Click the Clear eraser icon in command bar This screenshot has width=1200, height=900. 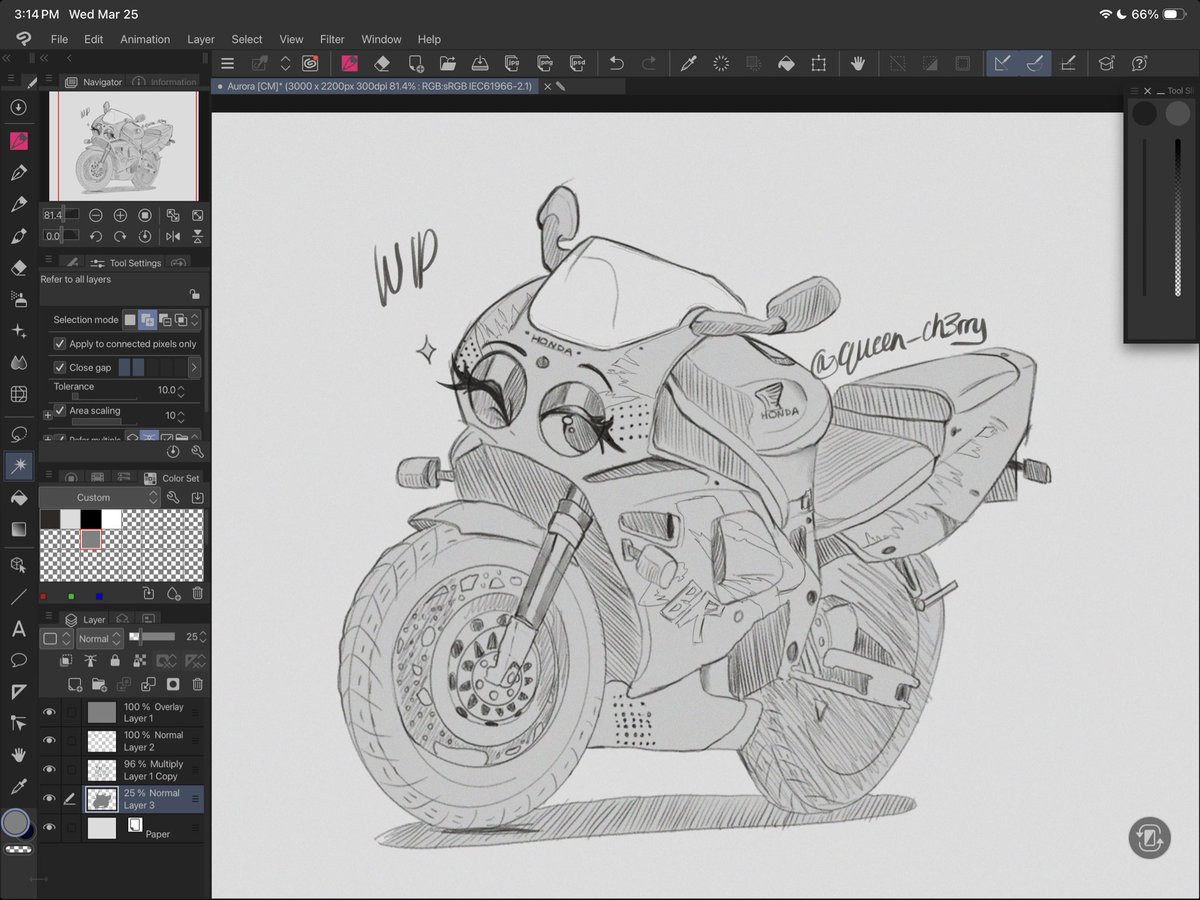coord(382,63)
